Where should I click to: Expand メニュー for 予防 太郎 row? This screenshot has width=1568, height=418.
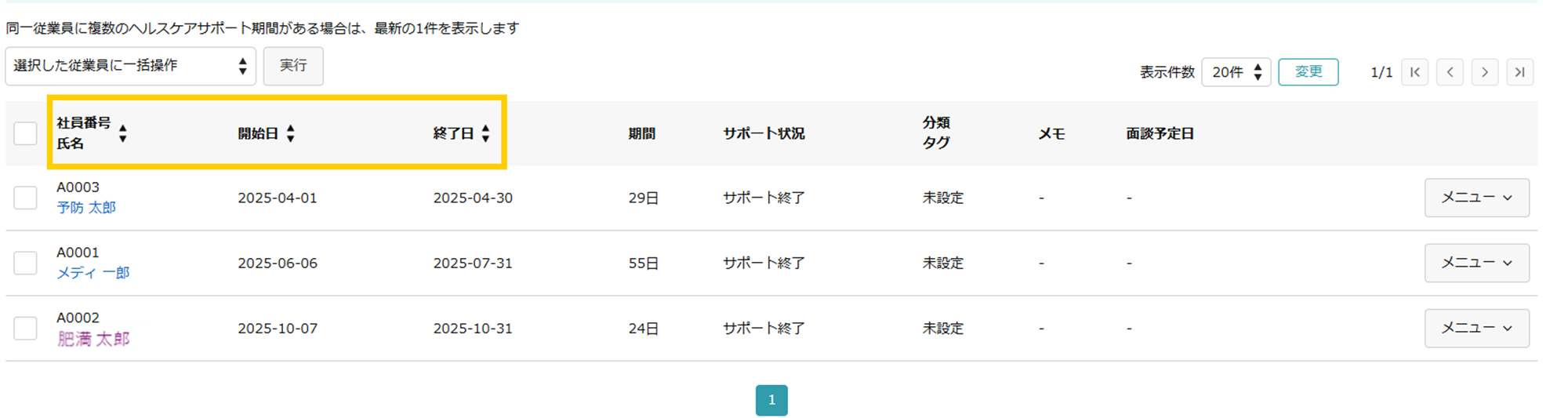point(1476,198)
